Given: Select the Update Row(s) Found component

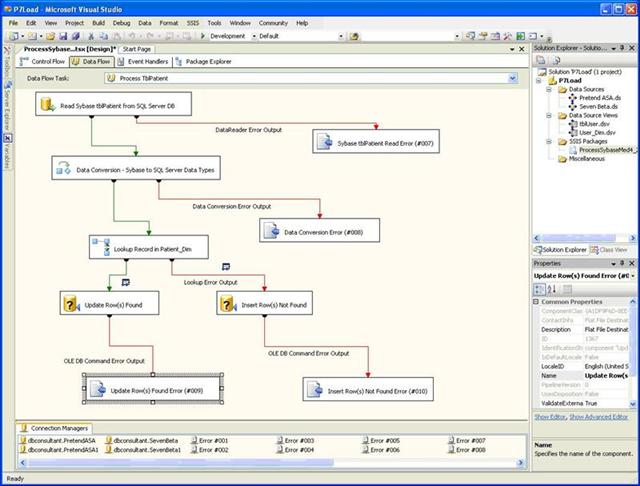Looking at the screenshot, I should point(109,303).
